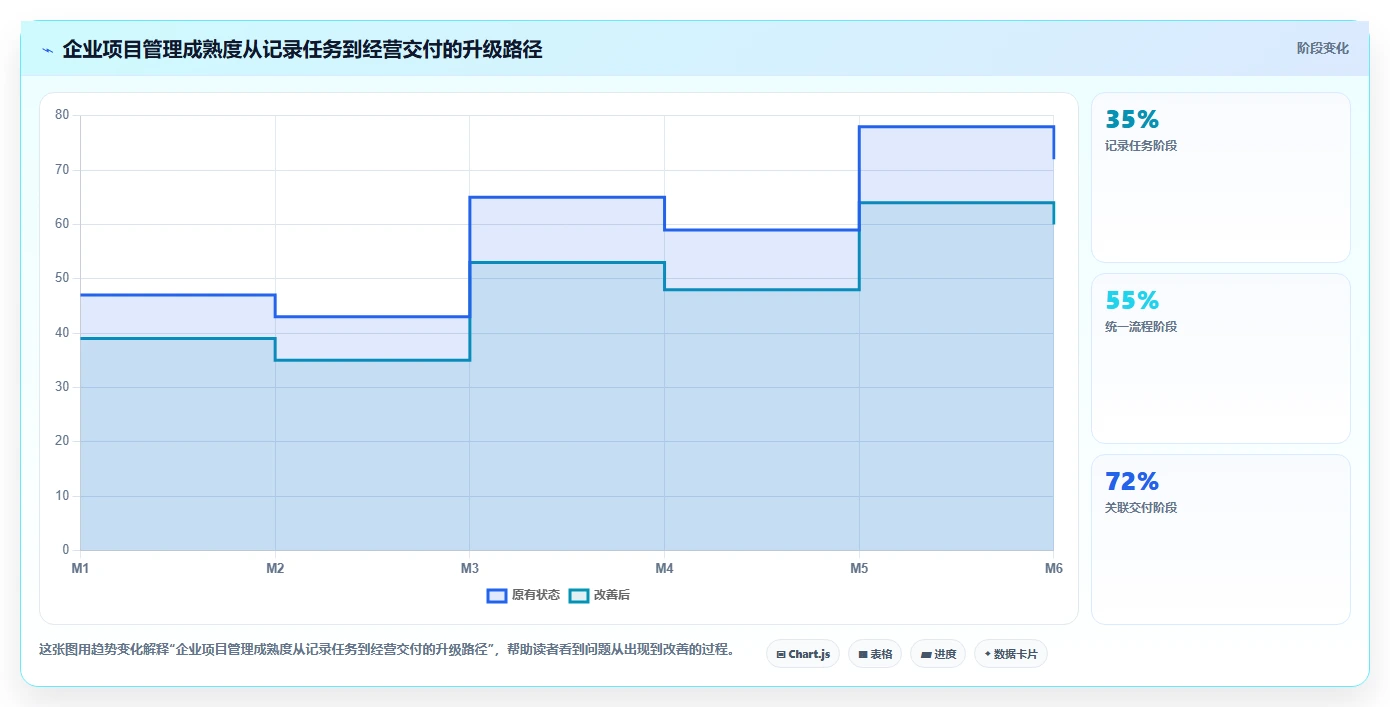
Task: Click the M6 x-axis label
Action: [1053, 568]
